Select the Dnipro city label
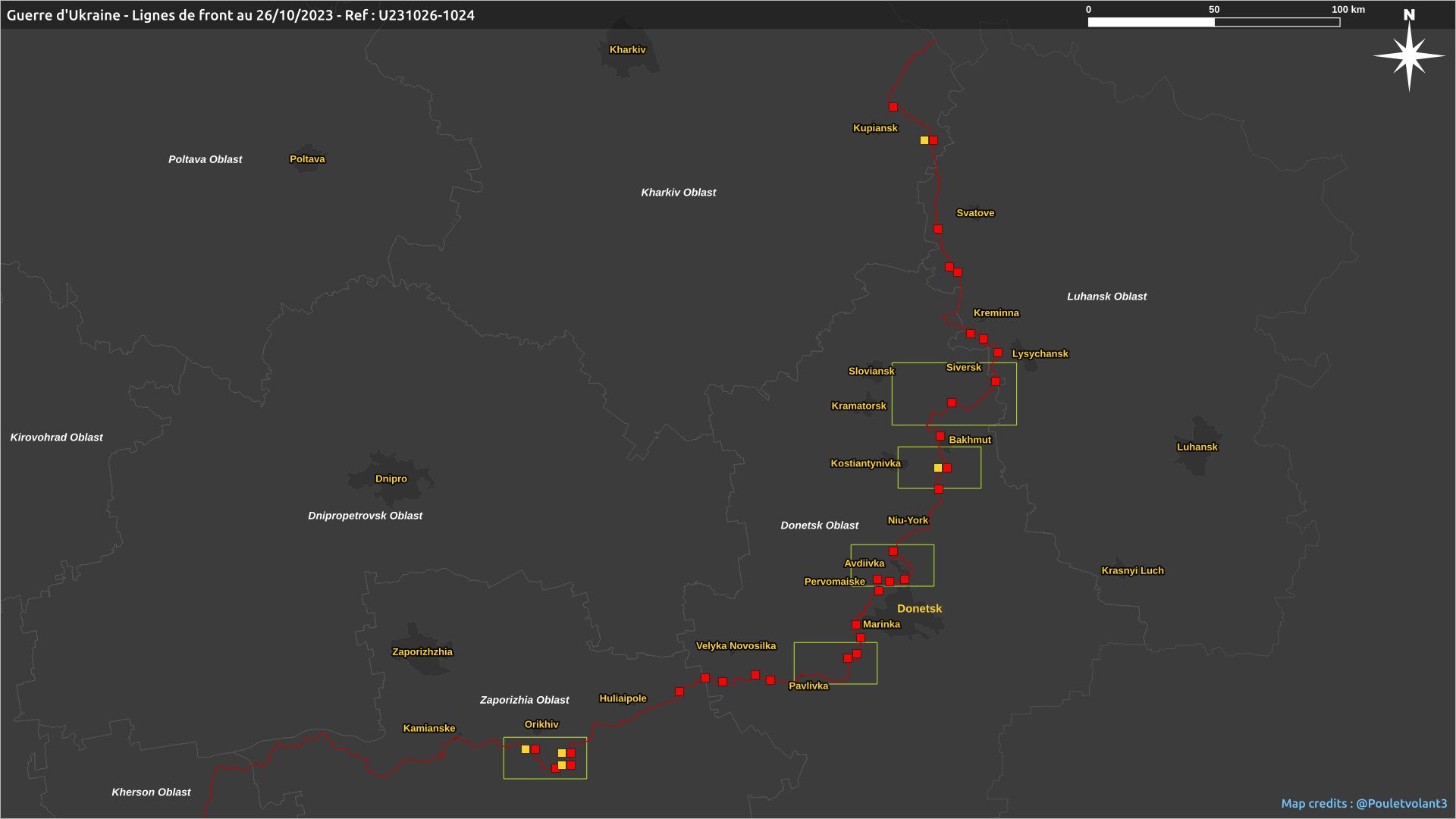This screenshot has width=1456, height=819. tap(391, 479)
